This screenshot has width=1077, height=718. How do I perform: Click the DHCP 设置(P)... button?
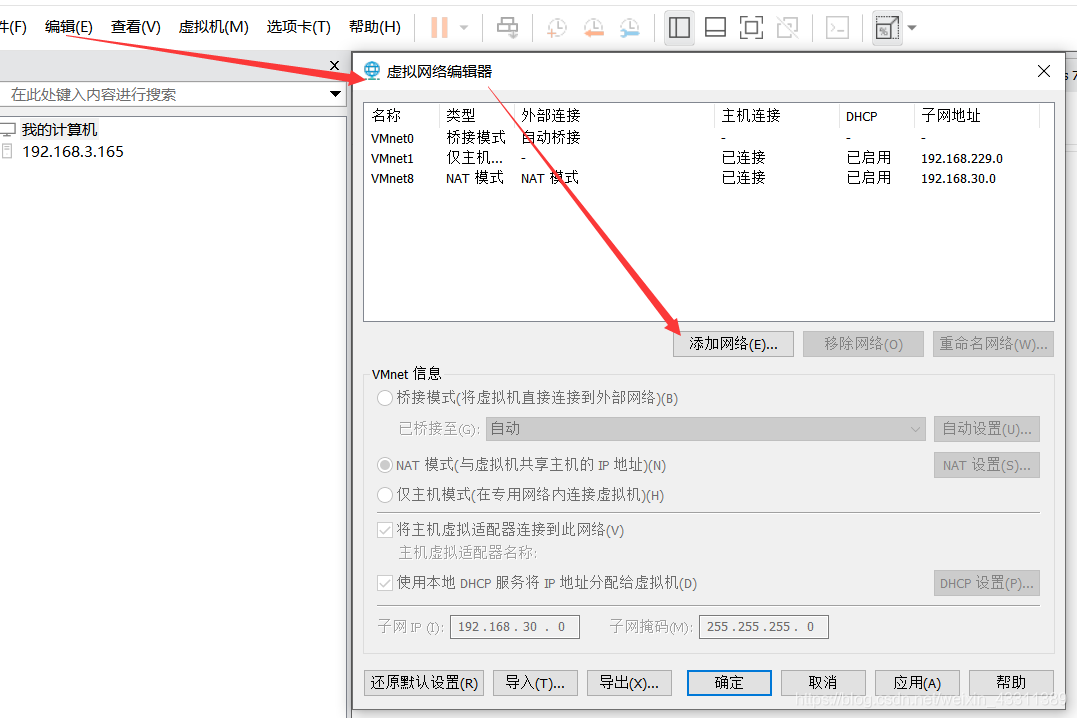tap(987, 583)
